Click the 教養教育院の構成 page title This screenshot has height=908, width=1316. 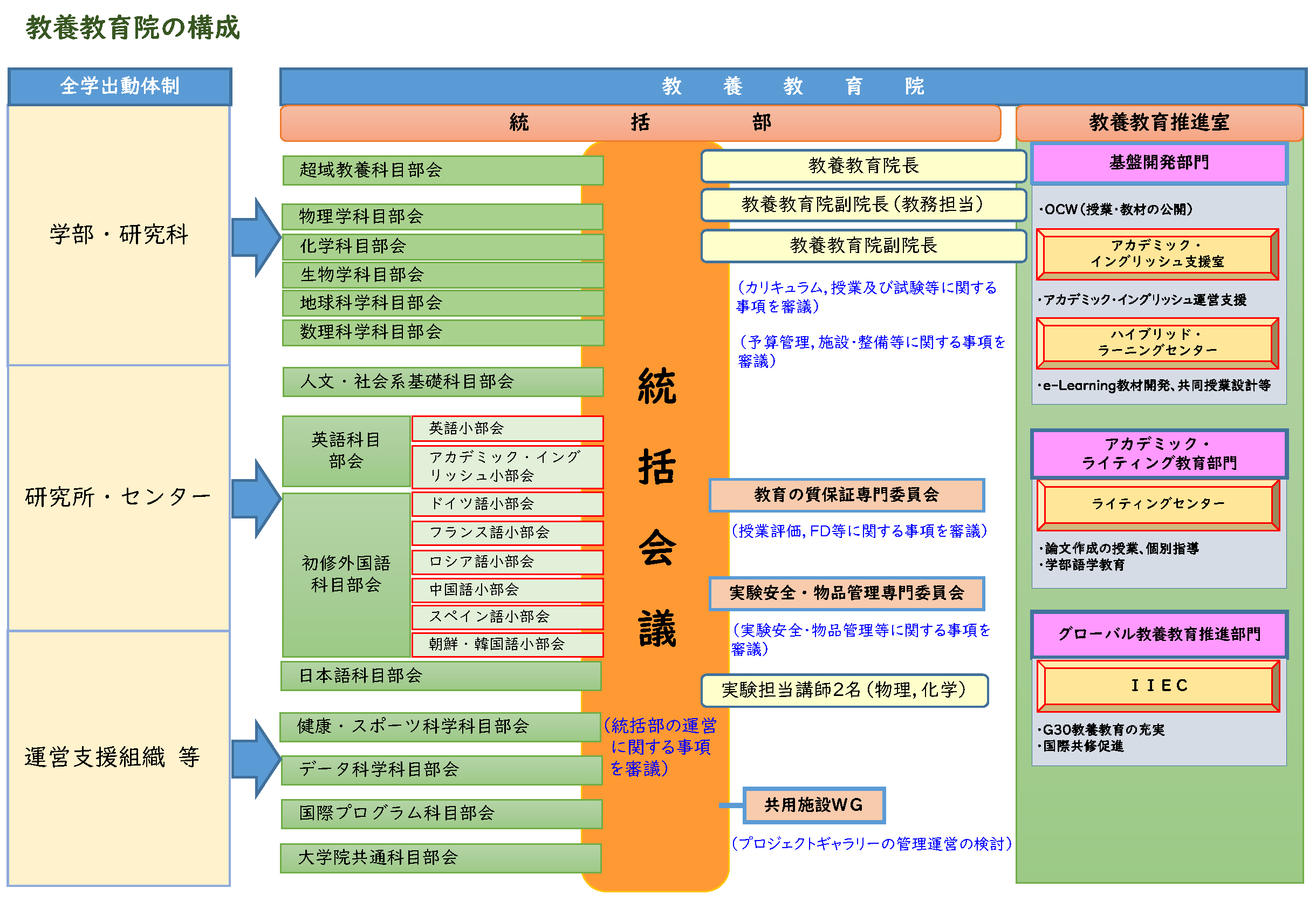pyautogui.click(x=133, y=28)
